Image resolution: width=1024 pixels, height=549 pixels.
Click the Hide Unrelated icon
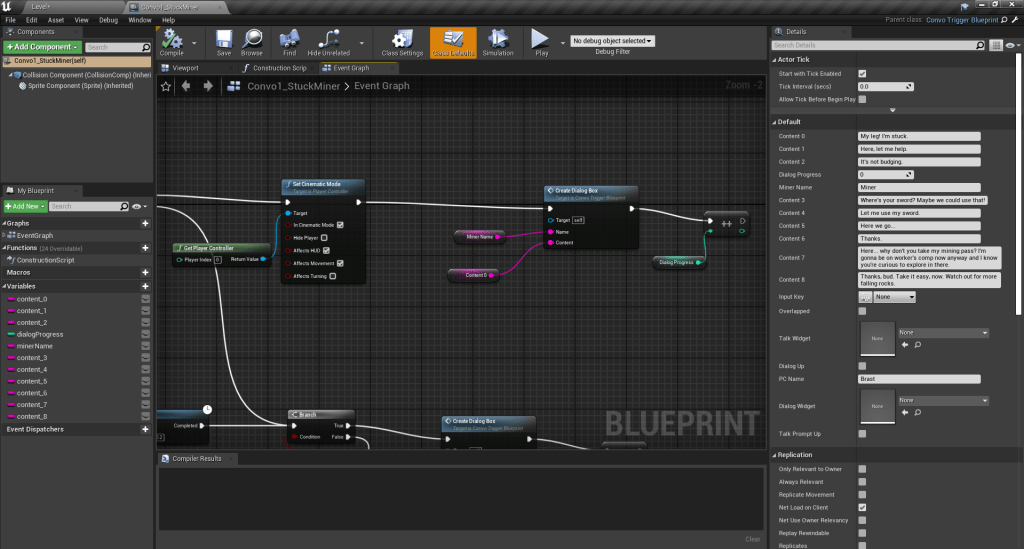[x=328, y=41]
